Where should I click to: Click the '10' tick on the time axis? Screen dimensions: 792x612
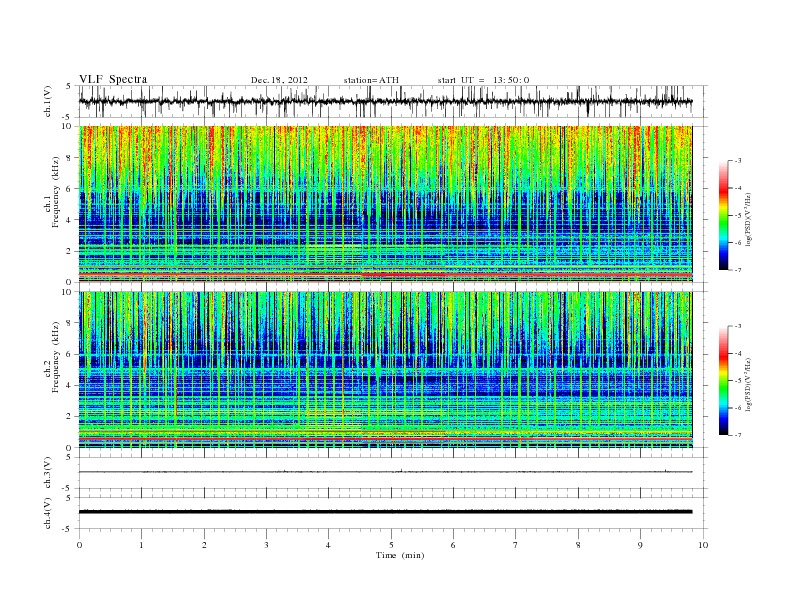pos(703,545)
